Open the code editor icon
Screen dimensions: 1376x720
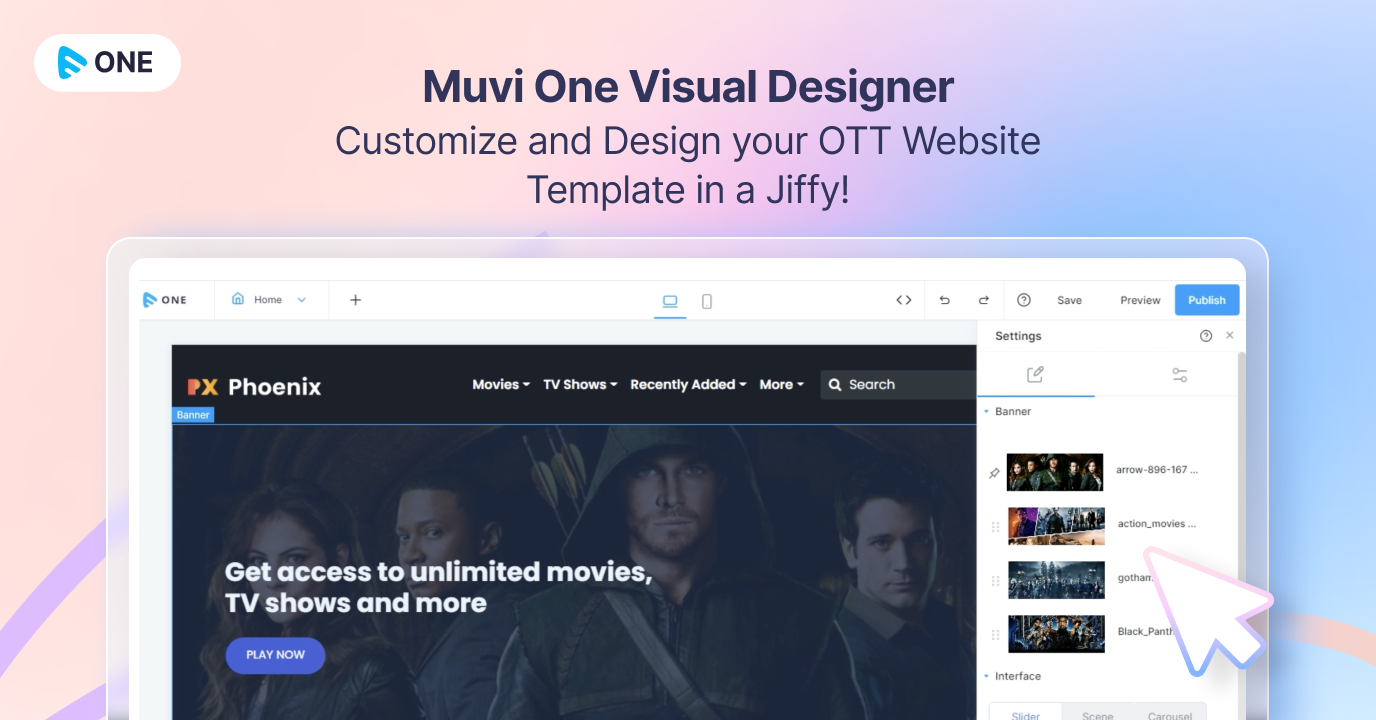tap(904, 300)
